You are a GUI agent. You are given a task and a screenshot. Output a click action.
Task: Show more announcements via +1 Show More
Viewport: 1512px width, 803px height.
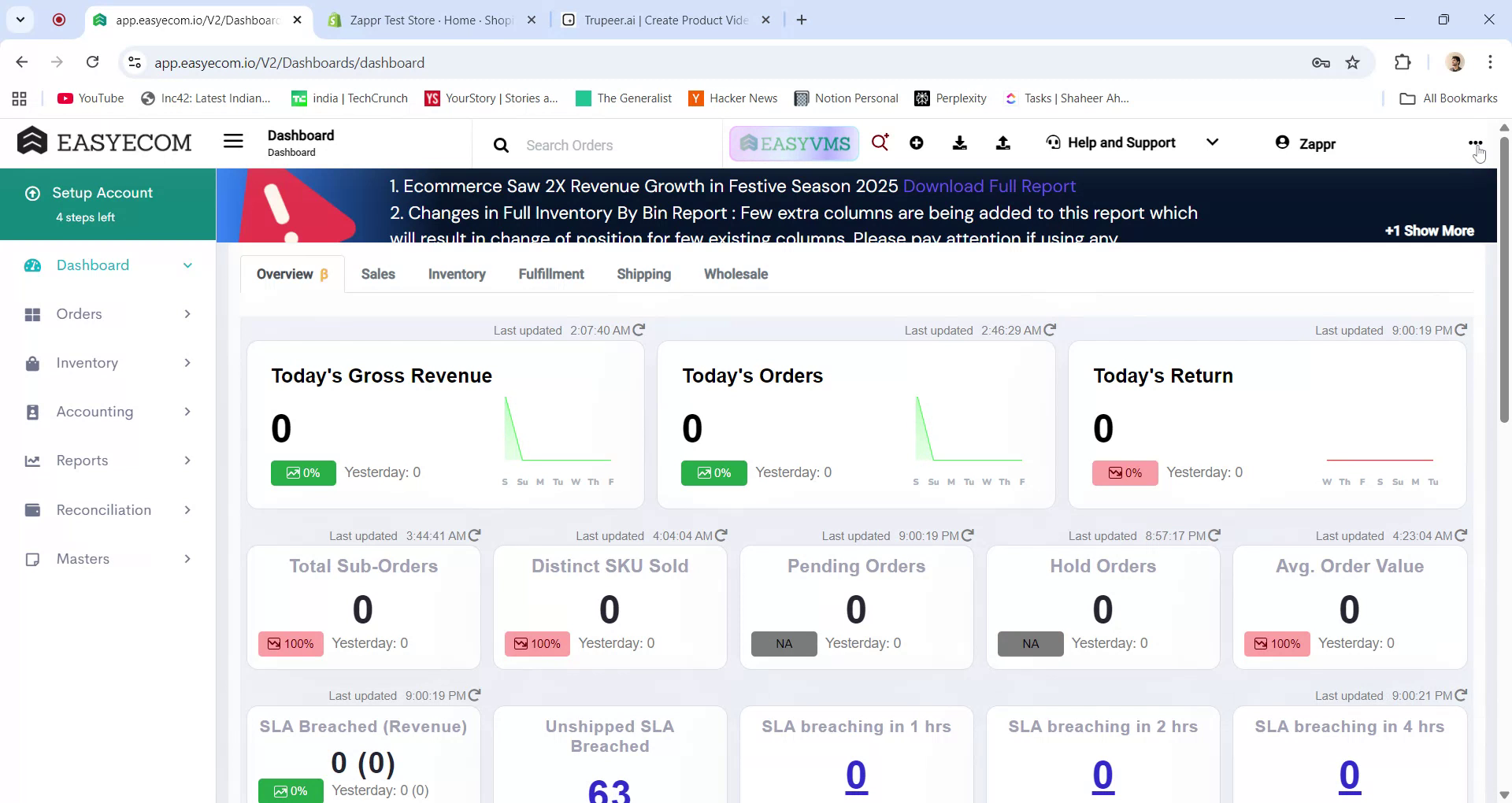pos(1429,231)
